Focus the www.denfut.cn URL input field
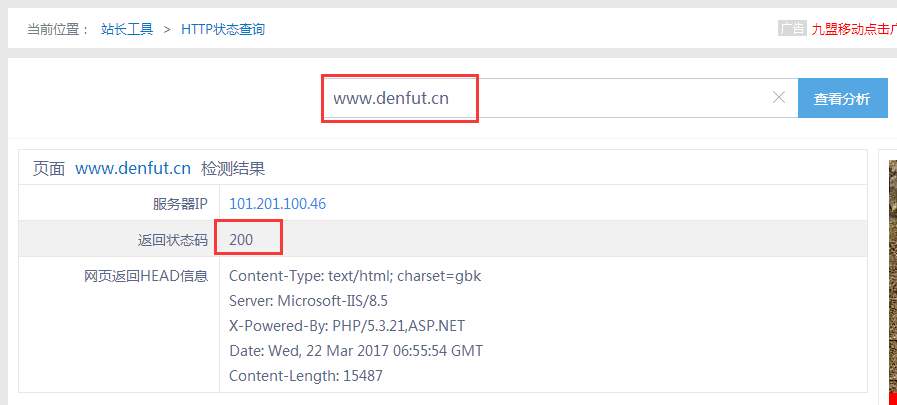The image size is (897, 405). click(x=559, y=98)
